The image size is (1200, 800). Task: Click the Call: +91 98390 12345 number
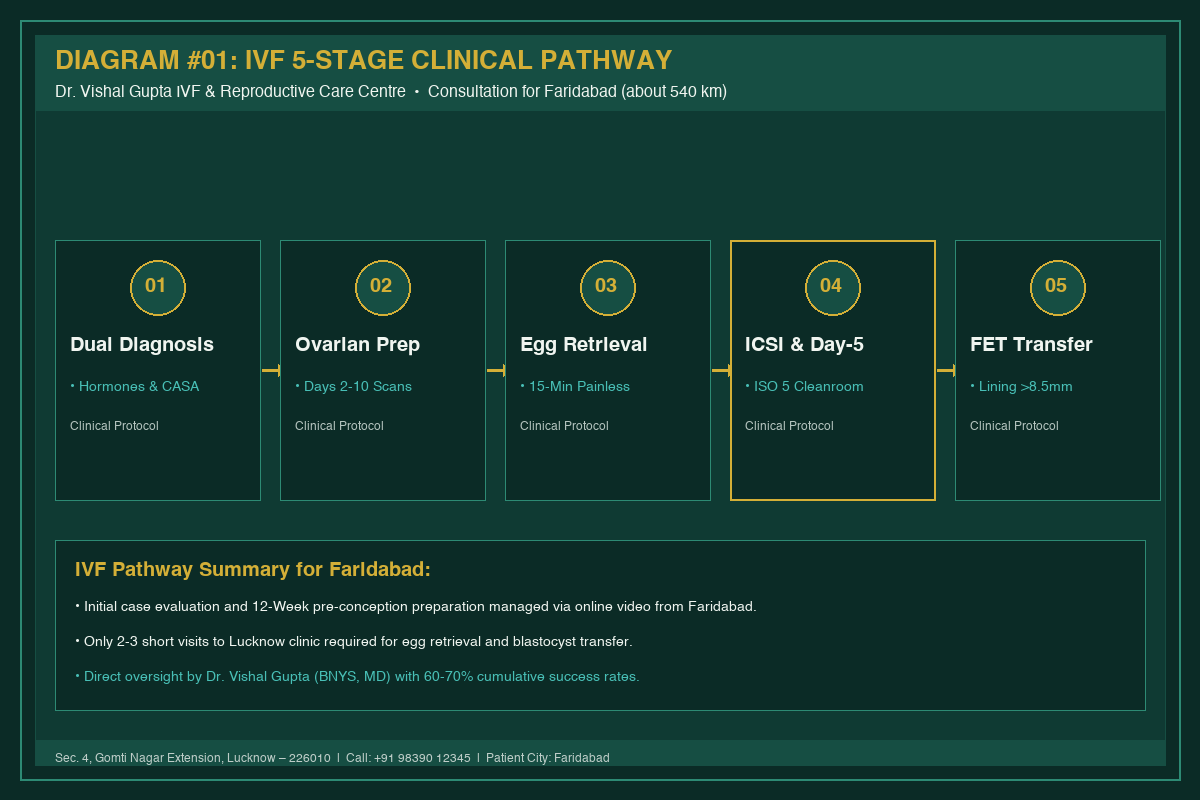click(x=408, y=758)
